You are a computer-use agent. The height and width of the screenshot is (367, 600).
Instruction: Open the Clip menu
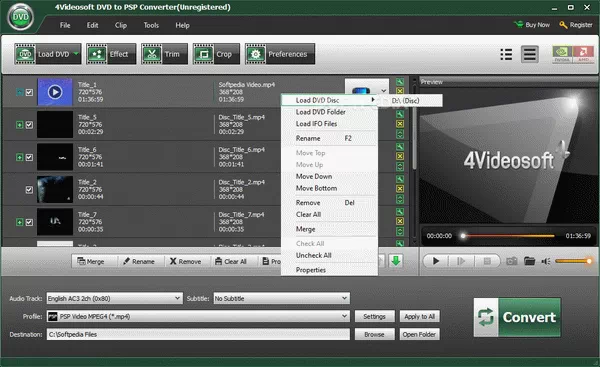click(121, 25)
